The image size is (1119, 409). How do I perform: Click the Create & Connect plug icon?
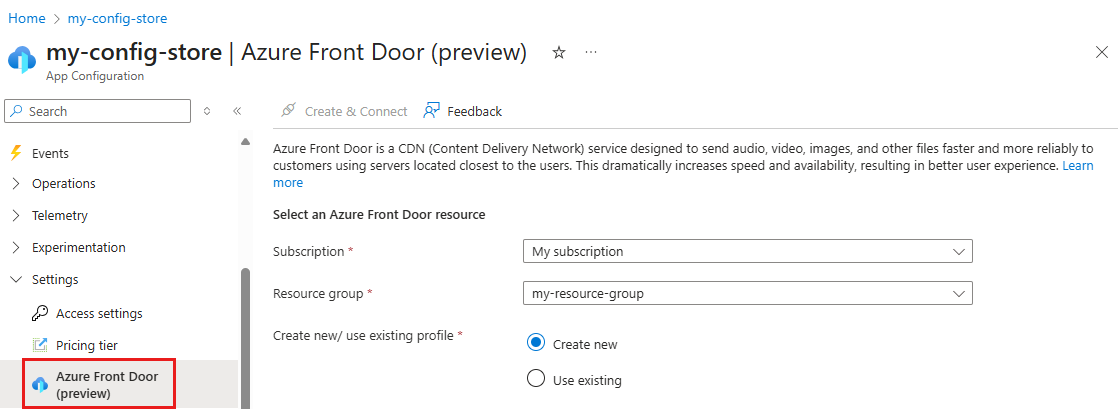pyautogui.click(x=288, y=111)
